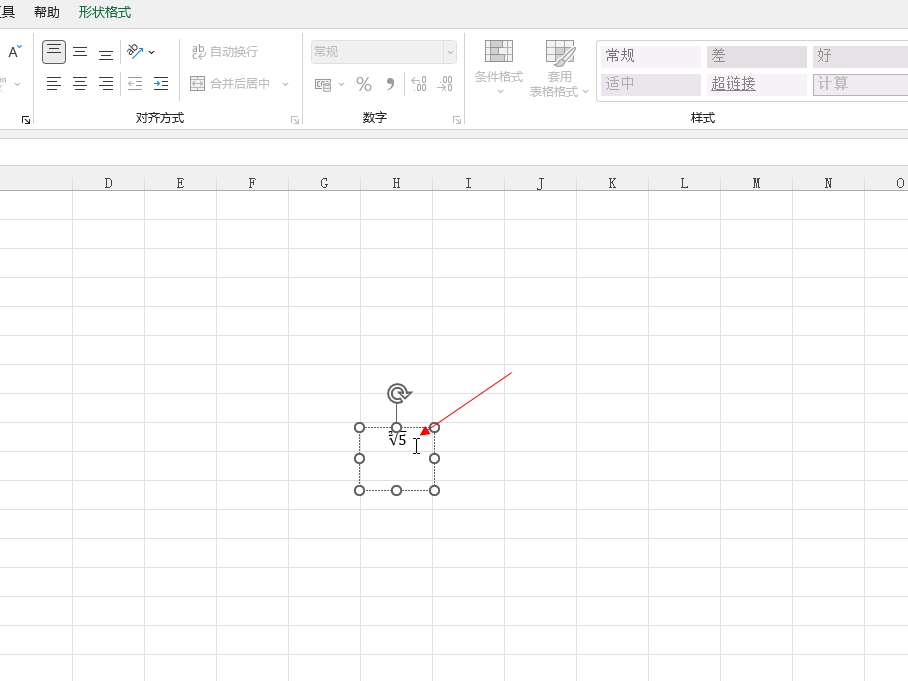Center text horizontally
Screen dimensions: 908x681
coord(80,84)
